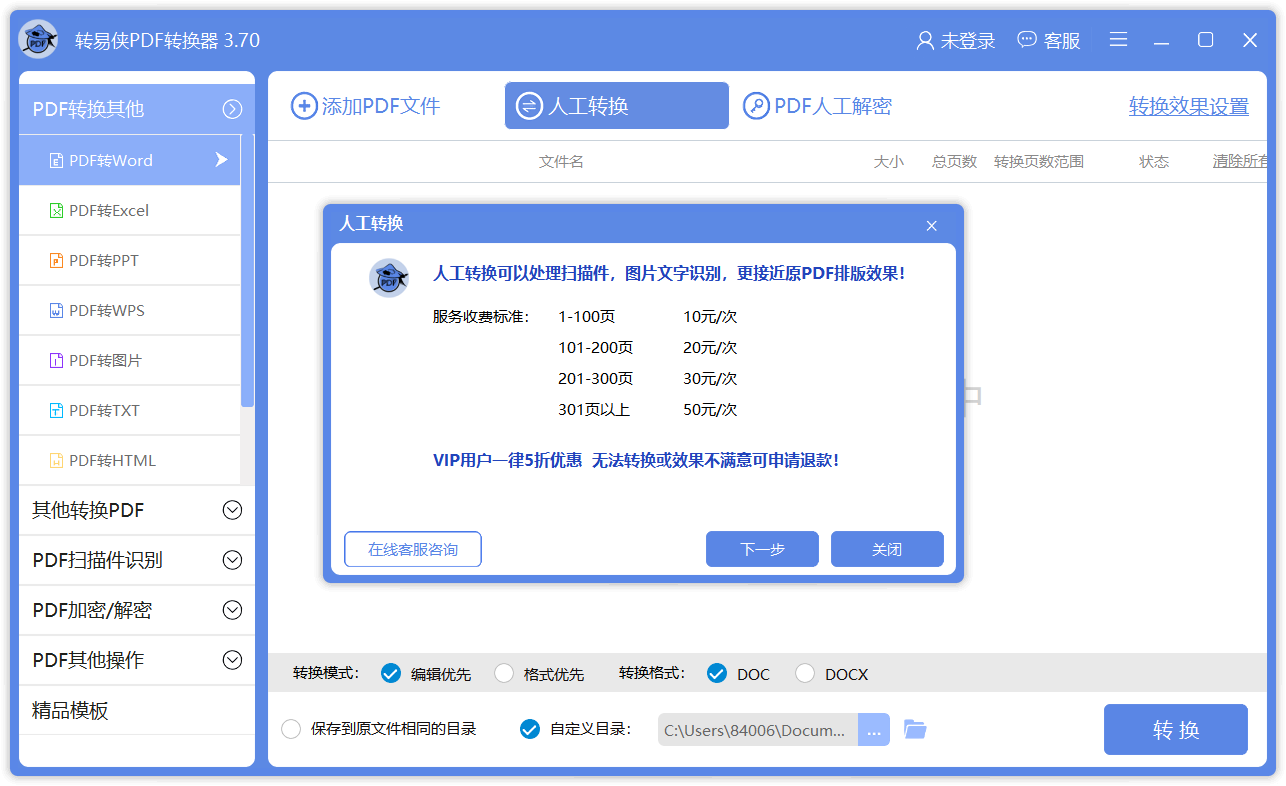Choose DOC output format
1286x786 pixels.
tap(716, 673)
